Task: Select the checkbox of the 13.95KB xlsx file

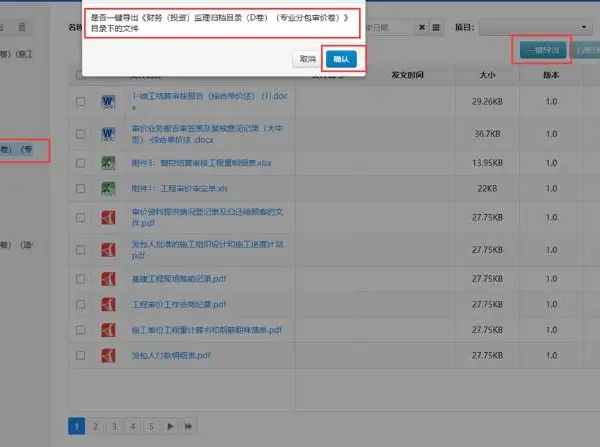Action: [x=80, y=163]
